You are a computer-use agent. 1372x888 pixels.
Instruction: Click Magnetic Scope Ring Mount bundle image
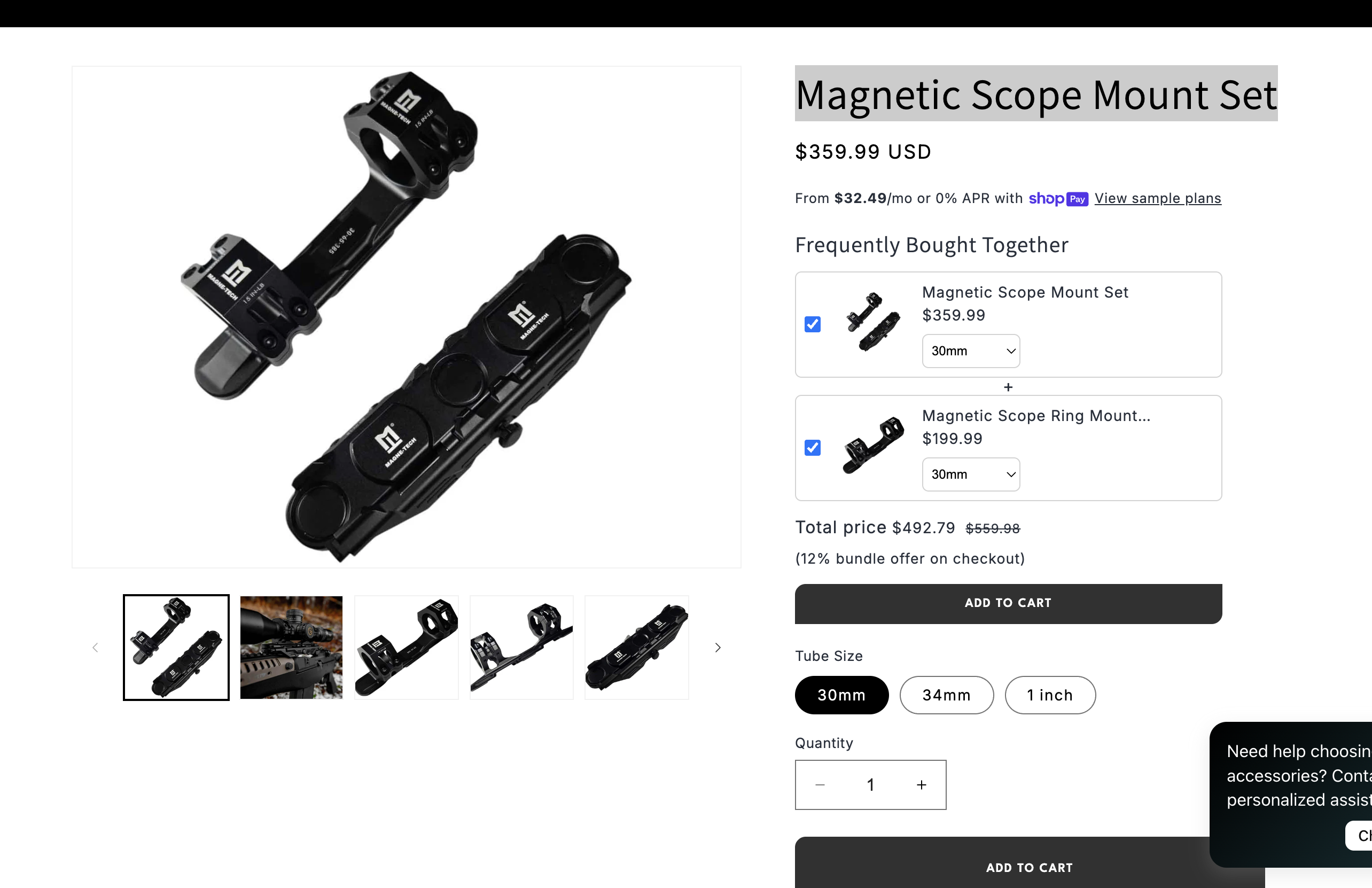[x=873, y=446]
